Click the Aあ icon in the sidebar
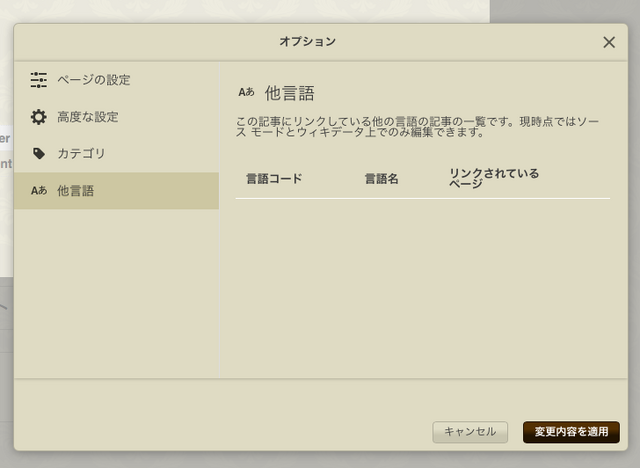Screen dimensions: 640x468 [39, 191]
